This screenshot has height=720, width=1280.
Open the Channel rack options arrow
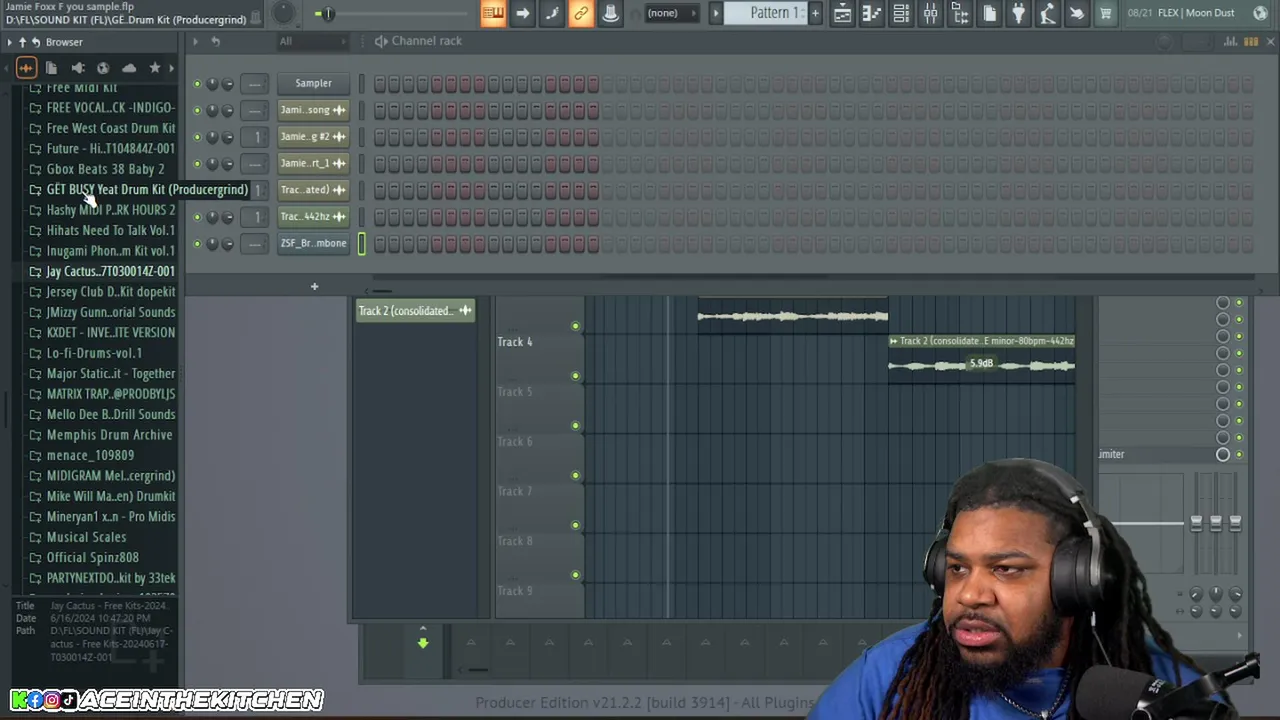(x=194, y=41)
